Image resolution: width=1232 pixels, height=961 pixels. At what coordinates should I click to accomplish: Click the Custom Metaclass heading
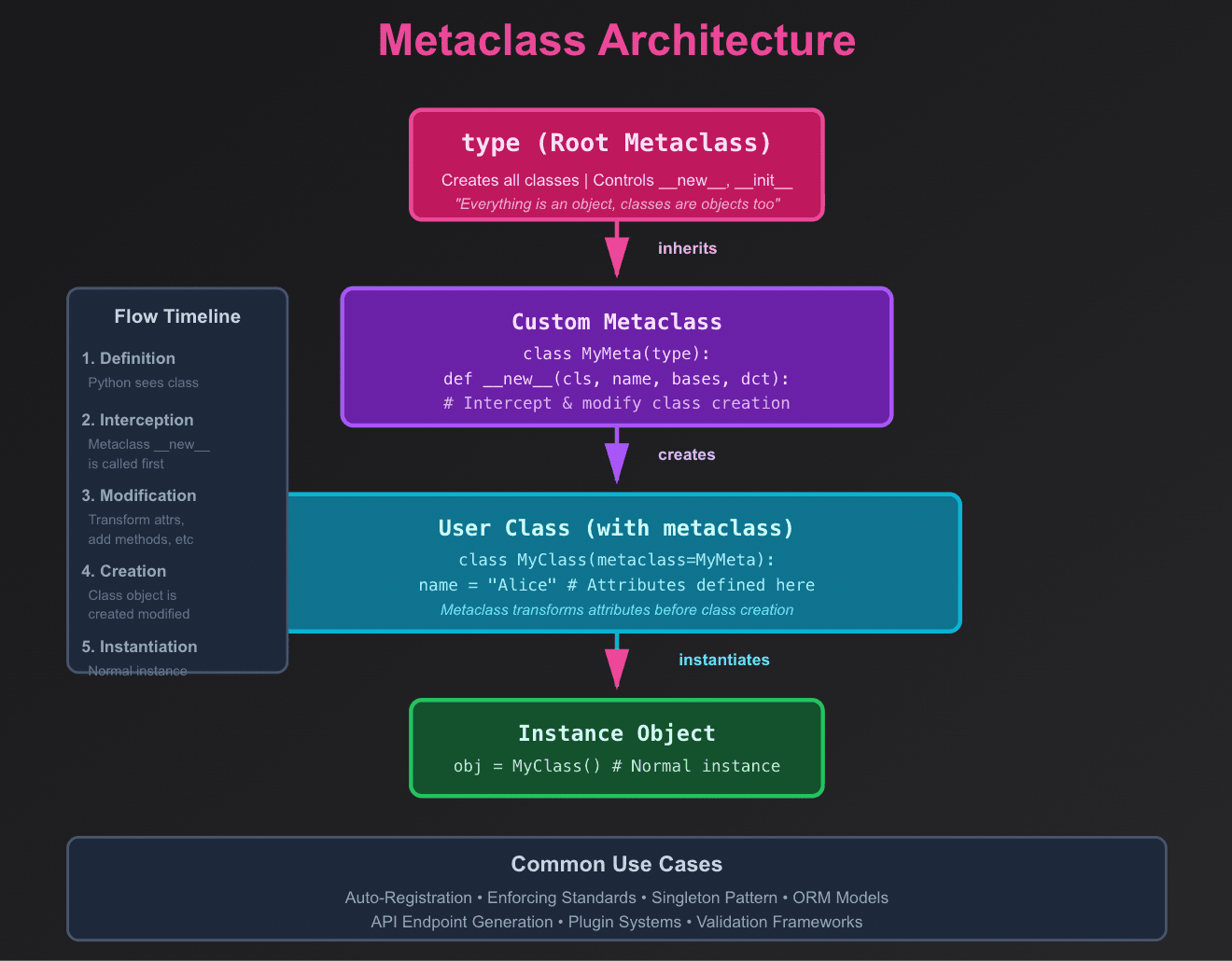point(616,322)
